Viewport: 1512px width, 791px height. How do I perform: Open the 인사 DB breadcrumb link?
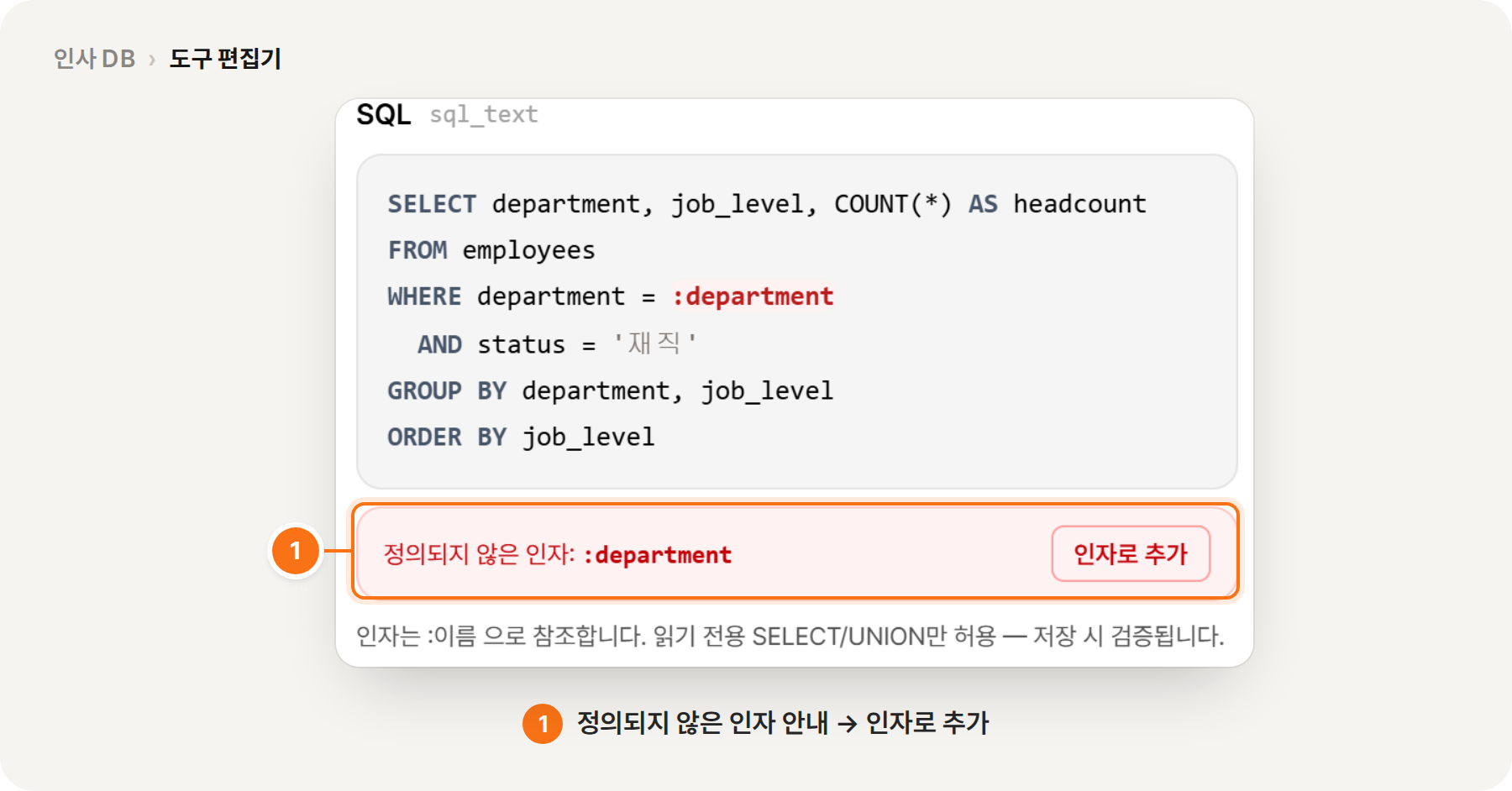pyautogui.click(x=94, y=59)
